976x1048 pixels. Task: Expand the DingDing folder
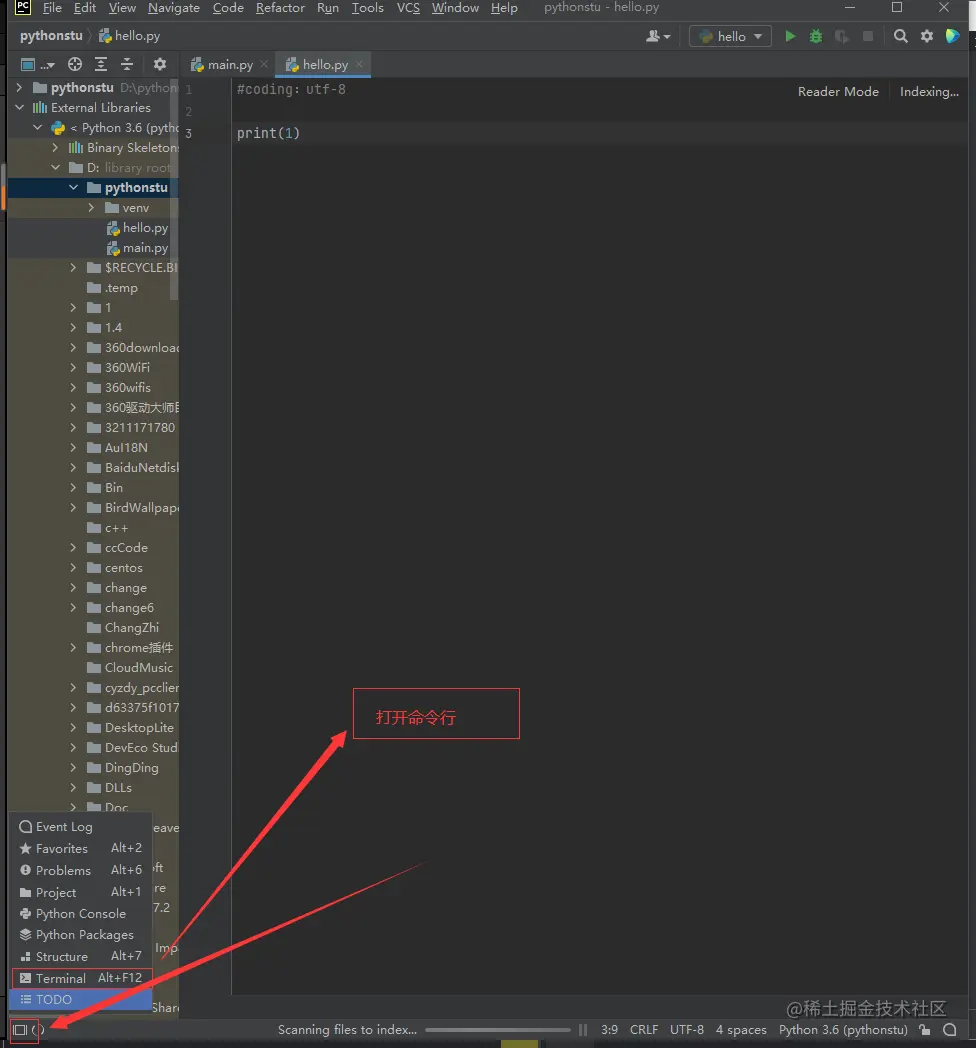tap(74, 768)
